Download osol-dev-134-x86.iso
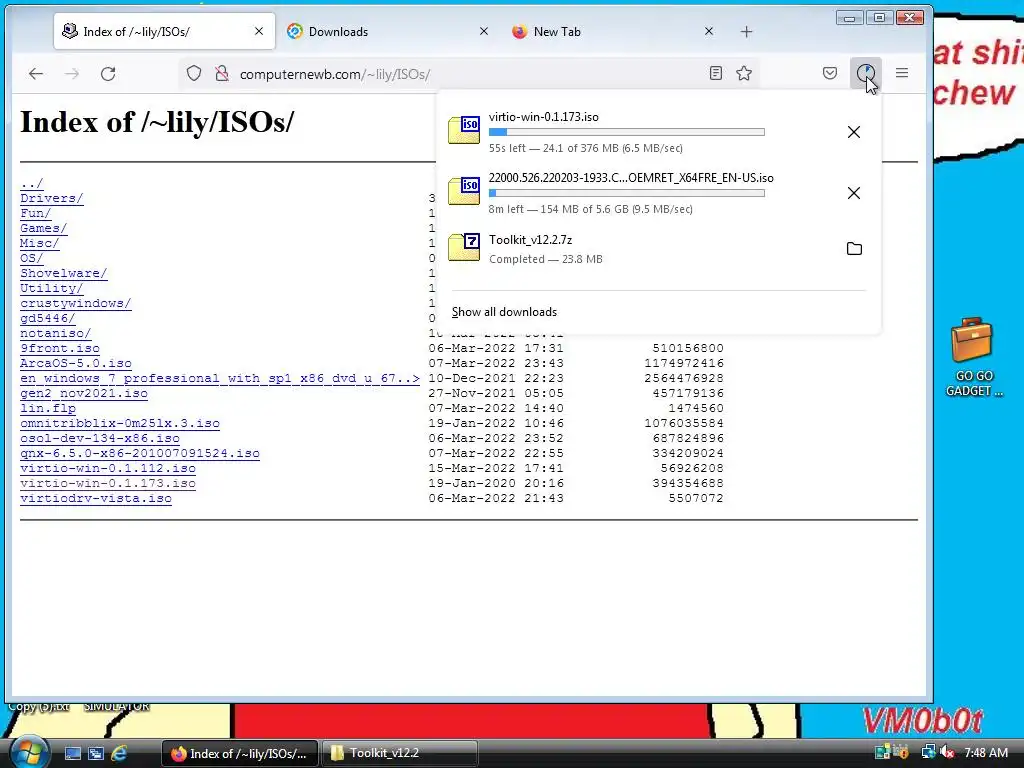Viewport: 1024px width, 768px height. (99, 439)
